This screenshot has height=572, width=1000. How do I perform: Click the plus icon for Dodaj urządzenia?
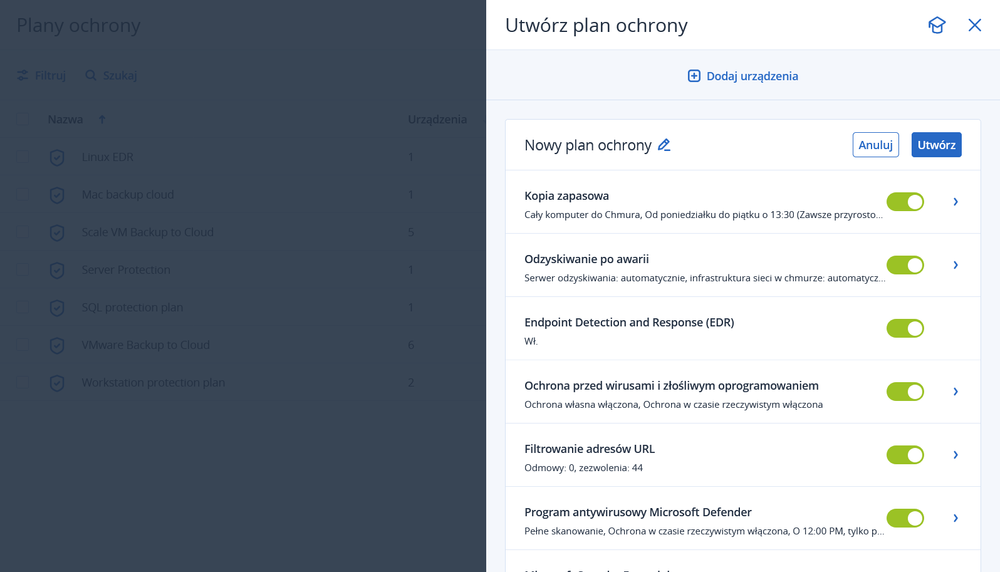[x=694, y=76]
